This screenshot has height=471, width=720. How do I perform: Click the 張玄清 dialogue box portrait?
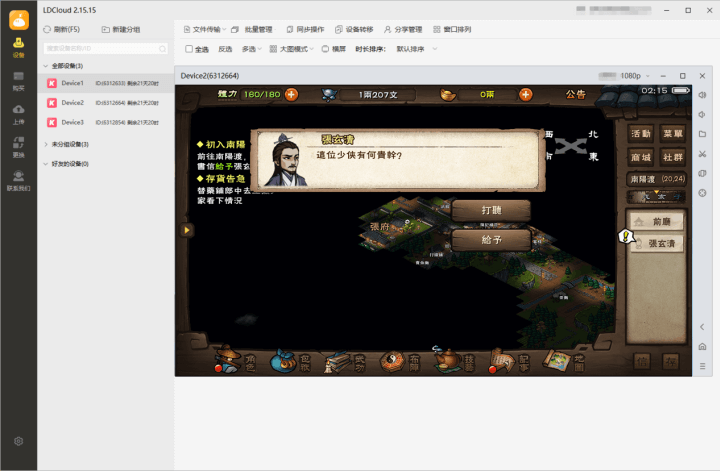(286, 160)
